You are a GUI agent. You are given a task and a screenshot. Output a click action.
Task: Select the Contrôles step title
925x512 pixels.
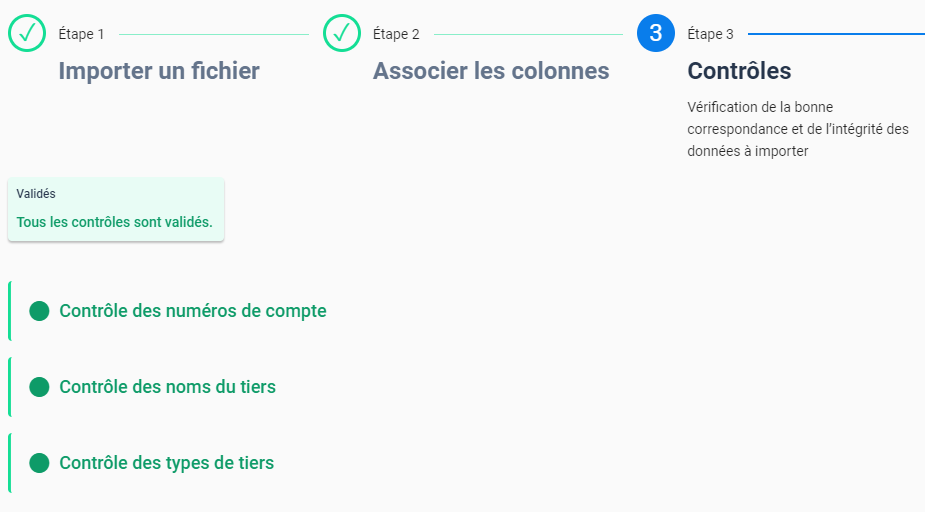coord(739,71)
